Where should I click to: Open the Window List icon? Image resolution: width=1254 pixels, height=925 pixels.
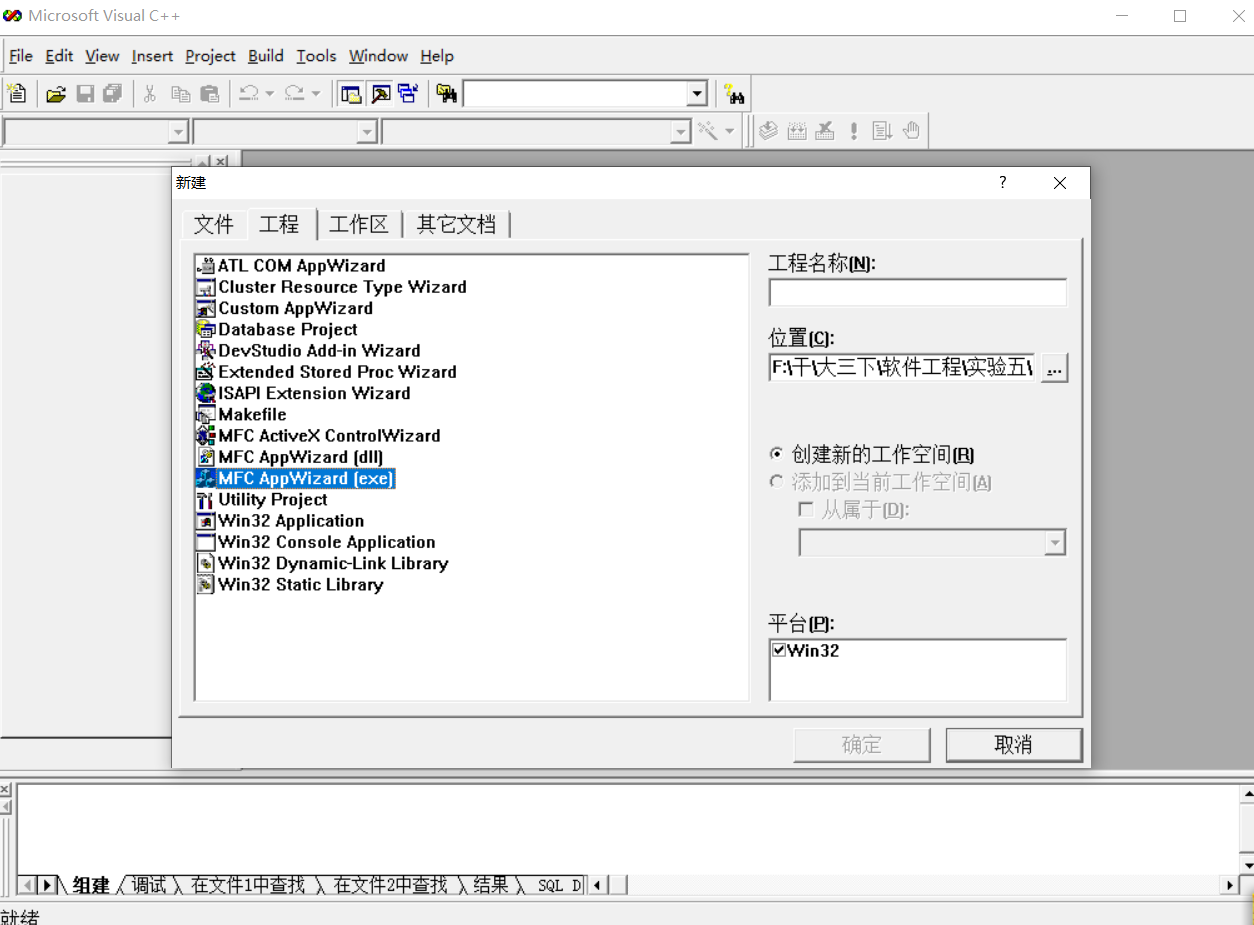click(x=408, y=94)
